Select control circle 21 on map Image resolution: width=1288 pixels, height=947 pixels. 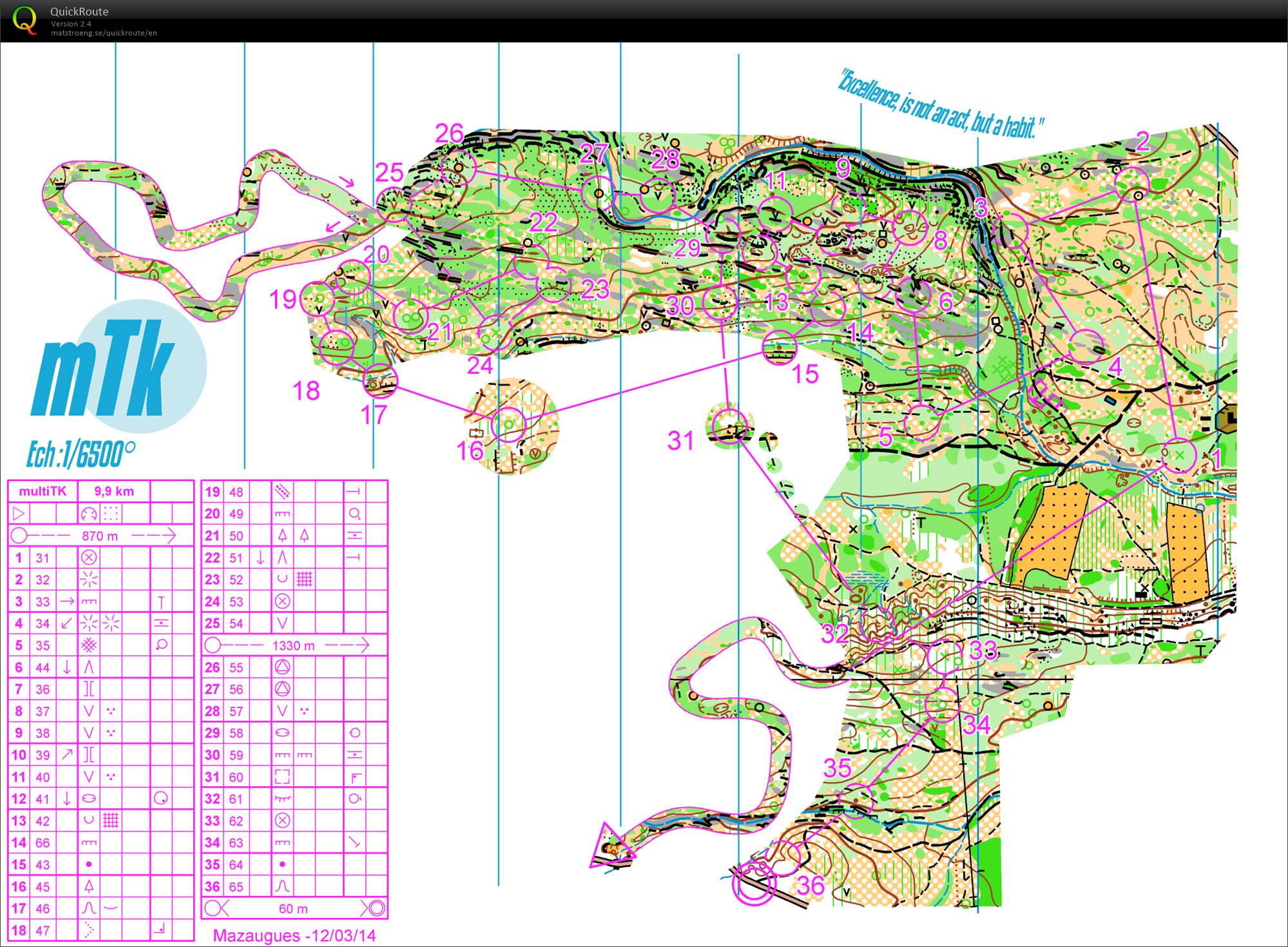point(410,317)
